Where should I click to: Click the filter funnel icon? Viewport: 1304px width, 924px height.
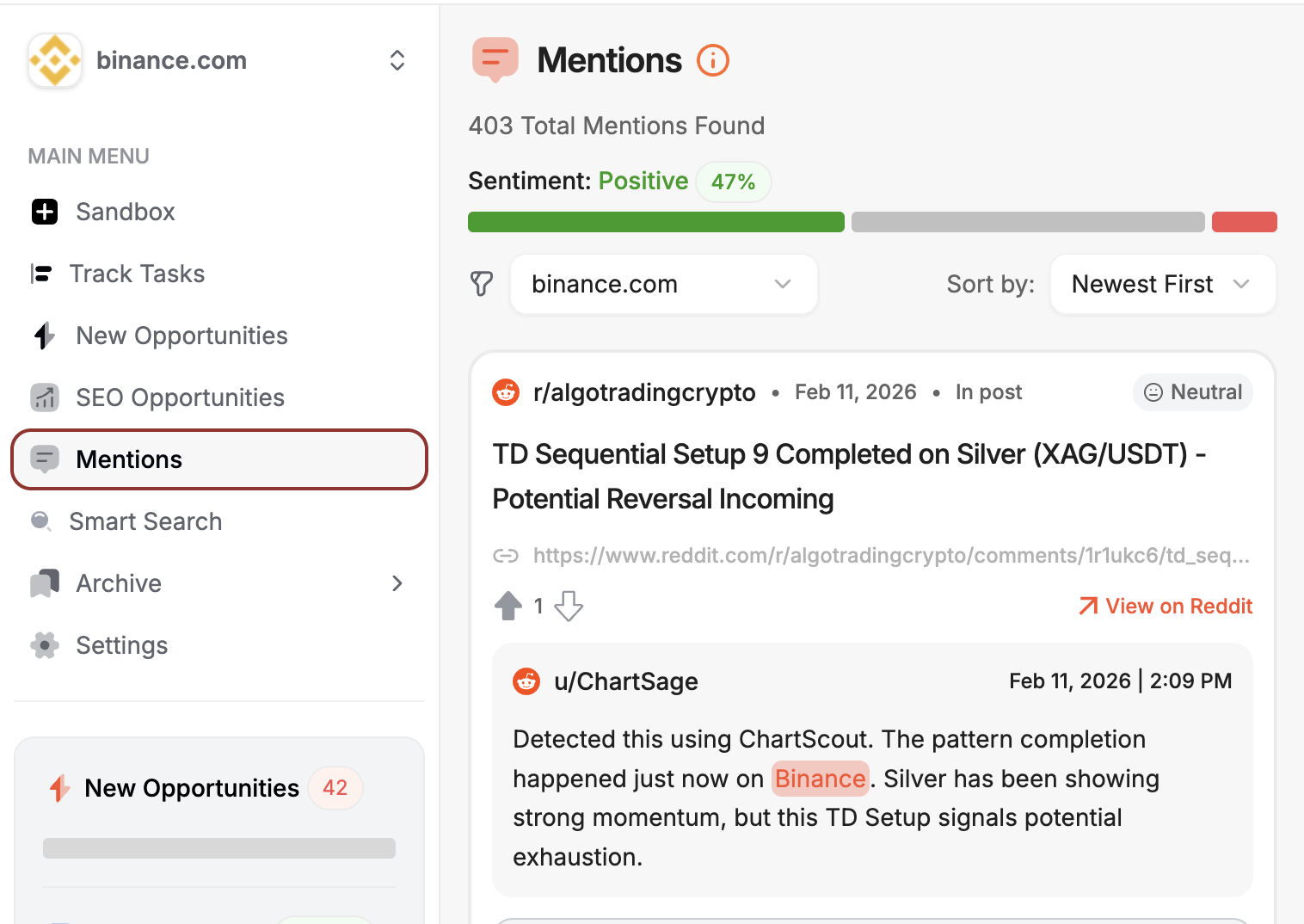coord(482,284)
